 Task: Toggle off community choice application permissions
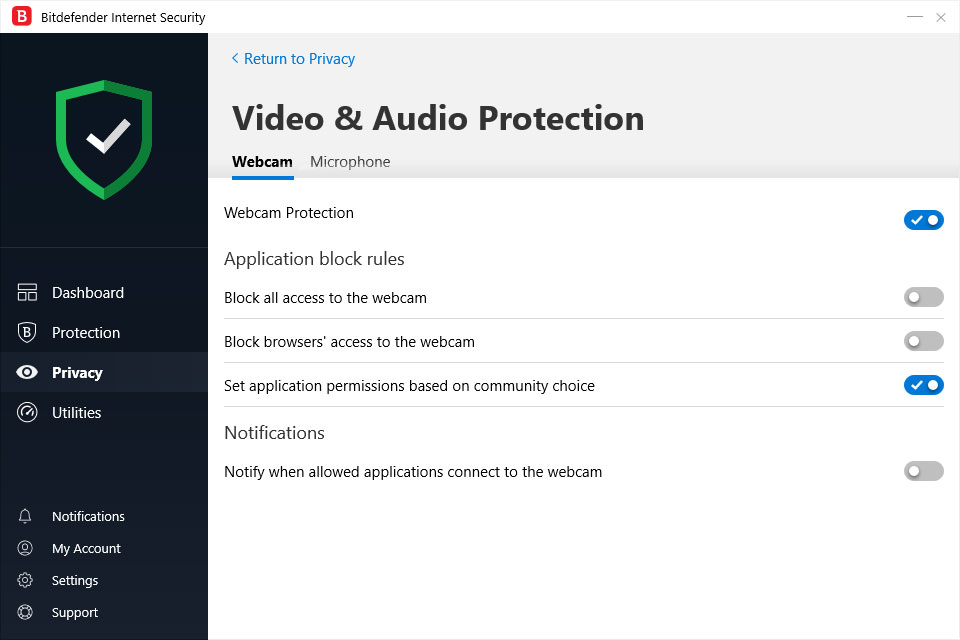[x=923, y=385]
